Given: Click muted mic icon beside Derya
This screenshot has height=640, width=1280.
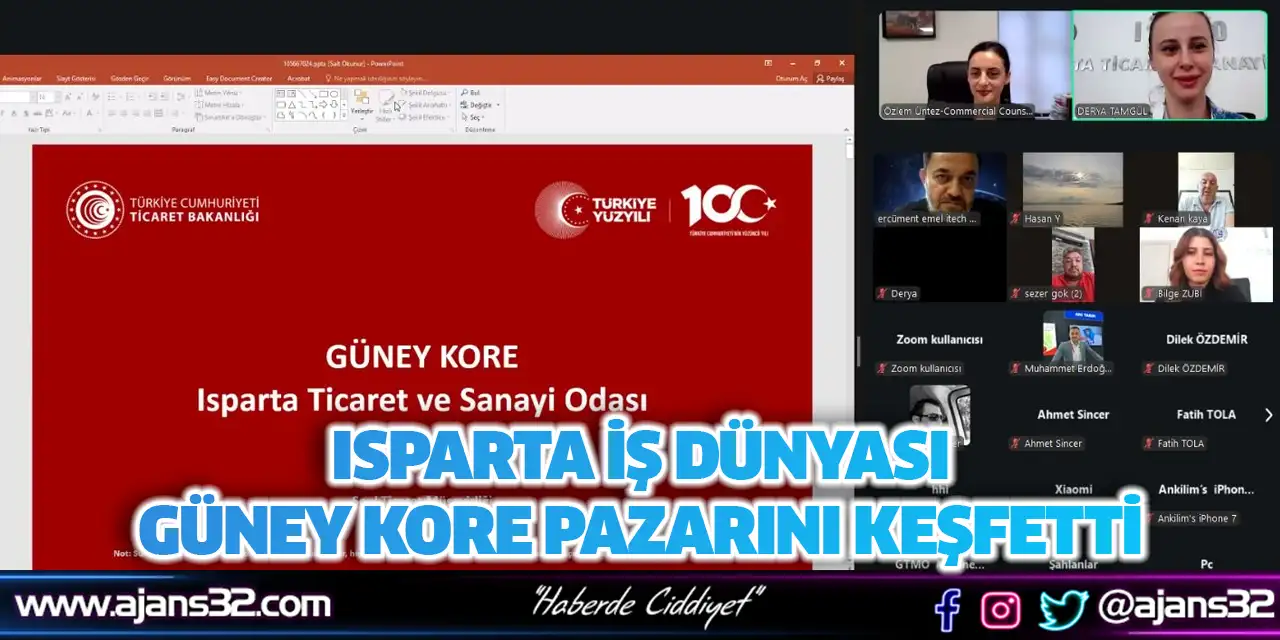Looking at the screenshot, I should 883,294.
